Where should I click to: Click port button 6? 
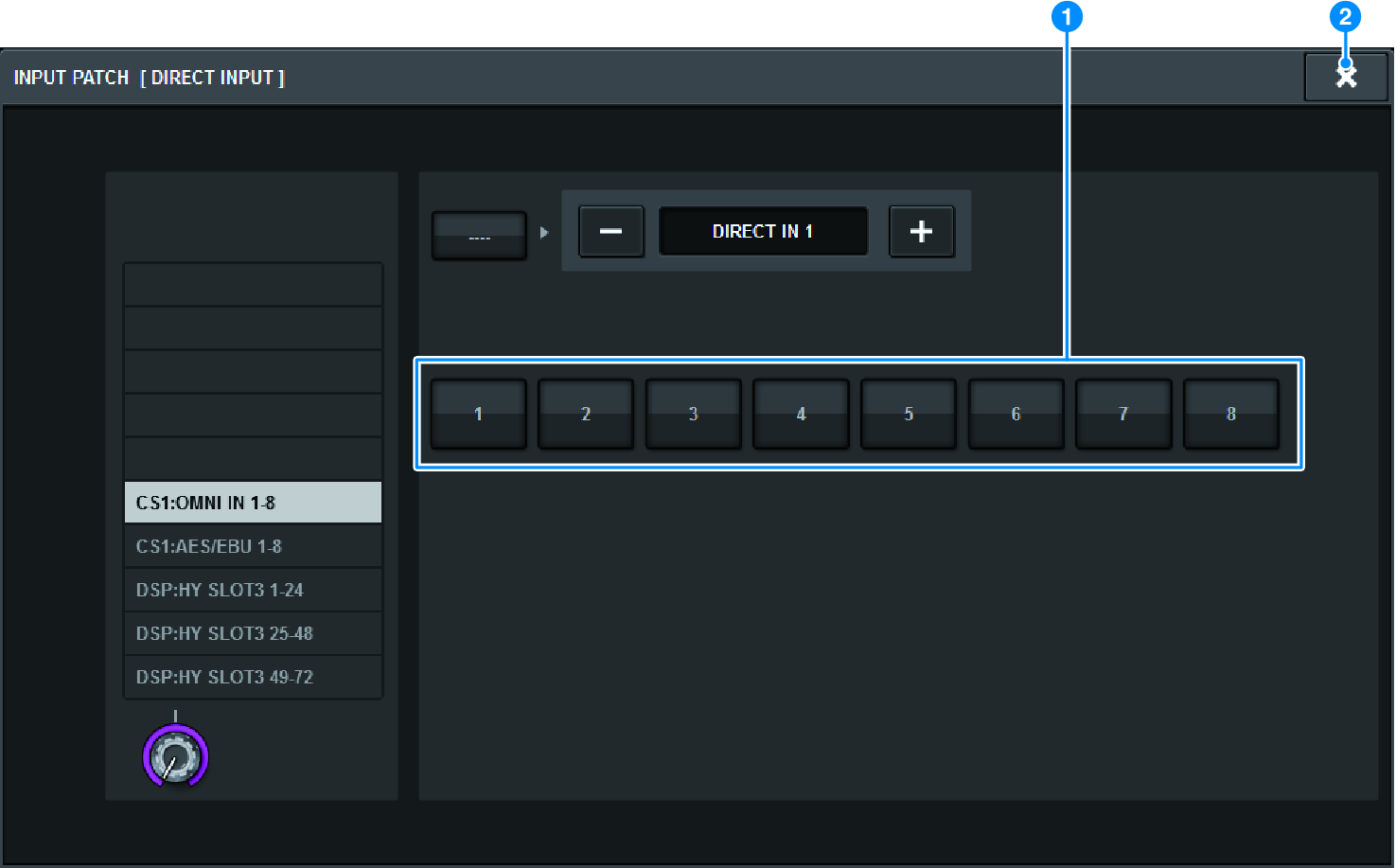click(1015, 414)
